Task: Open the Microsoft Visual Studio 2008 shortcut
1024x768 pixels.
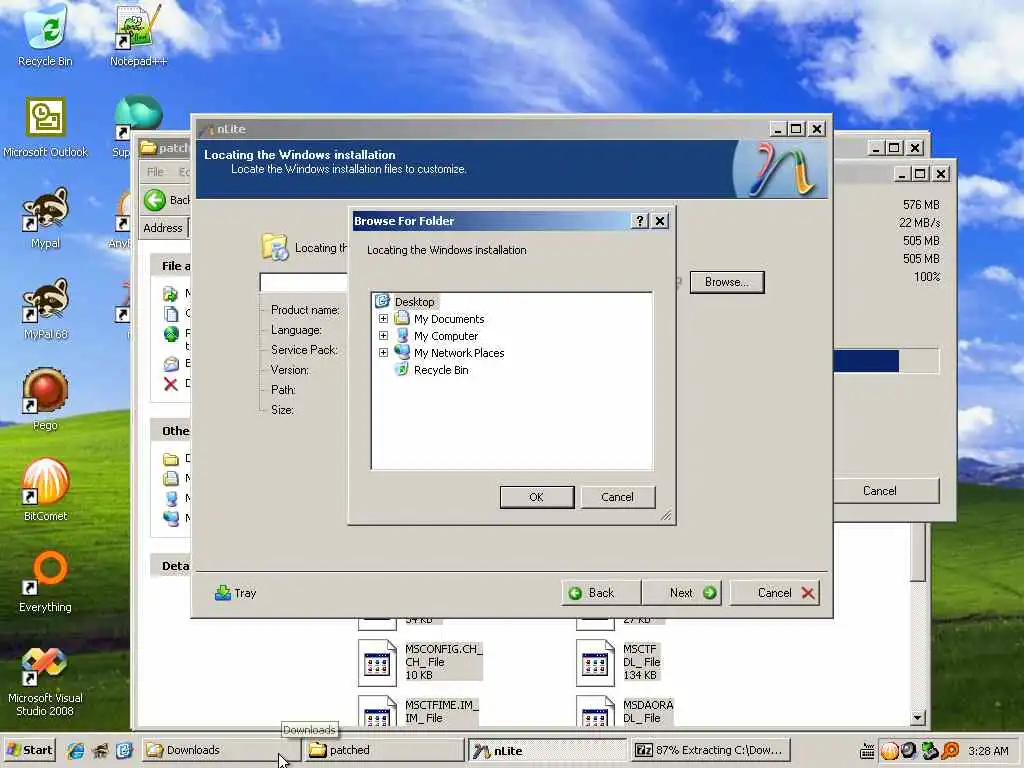Action: (x=45, y=682)
